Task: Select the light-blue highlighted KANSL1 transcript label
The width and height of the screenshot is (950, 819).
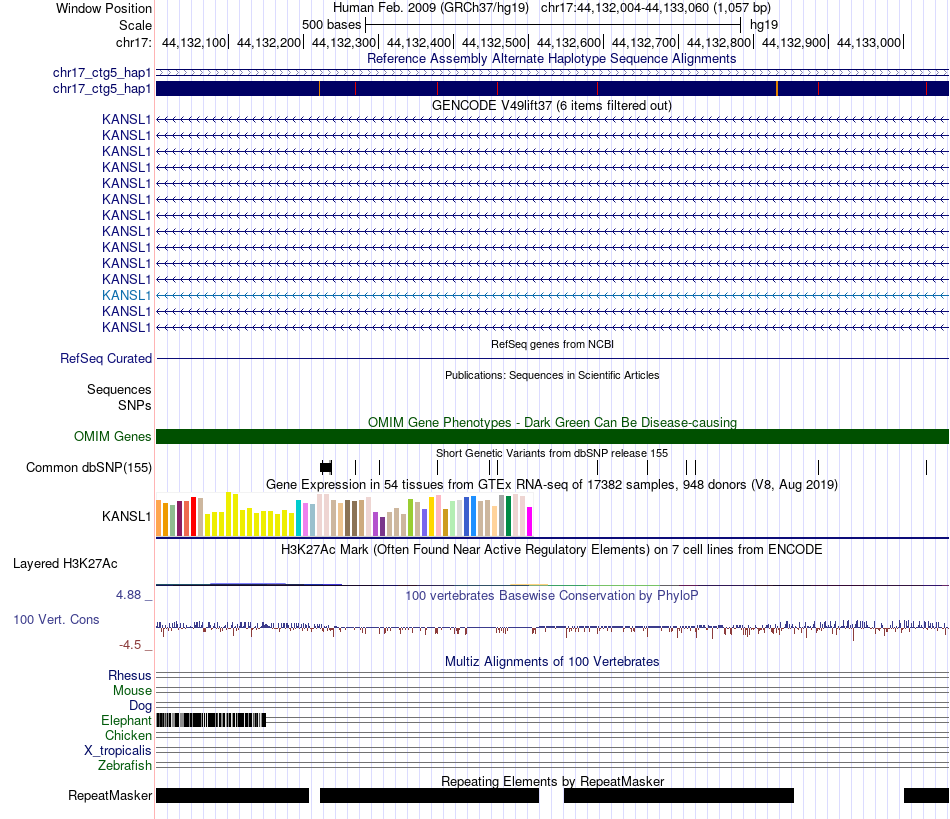Action: coord(126,296)
